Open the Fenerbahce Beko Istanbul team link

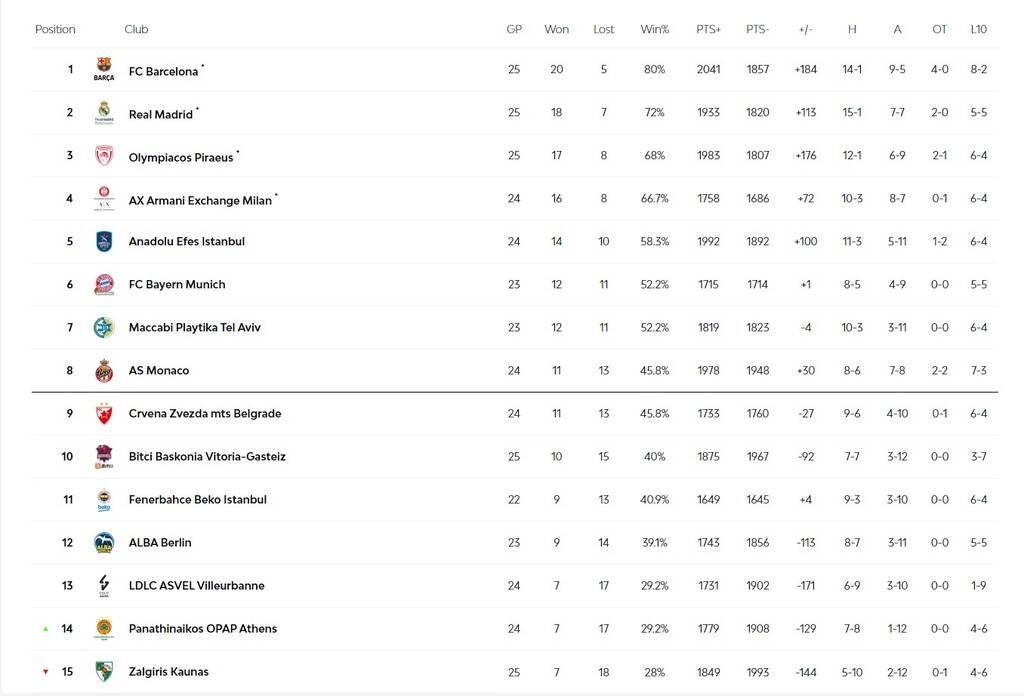pyautogui.click(x=197, y=499)
